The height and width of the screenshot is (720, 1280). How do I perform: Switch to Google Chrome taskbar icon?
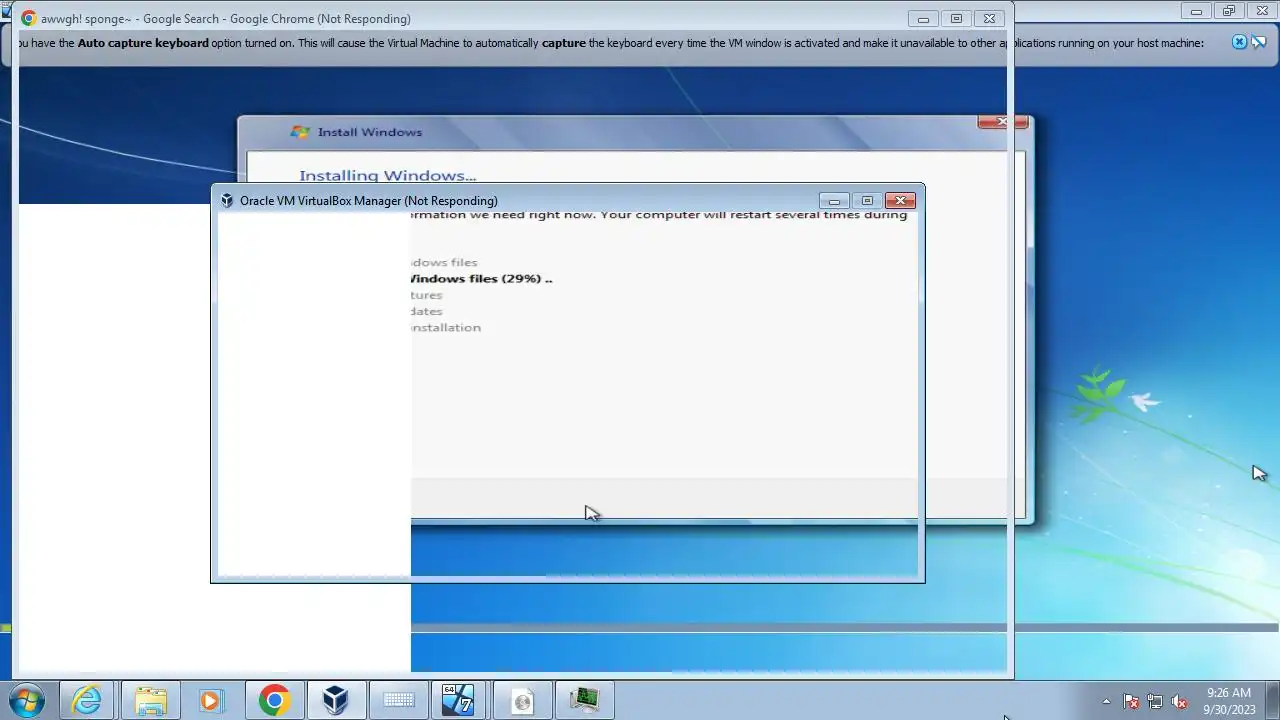(x=274, y=700)
